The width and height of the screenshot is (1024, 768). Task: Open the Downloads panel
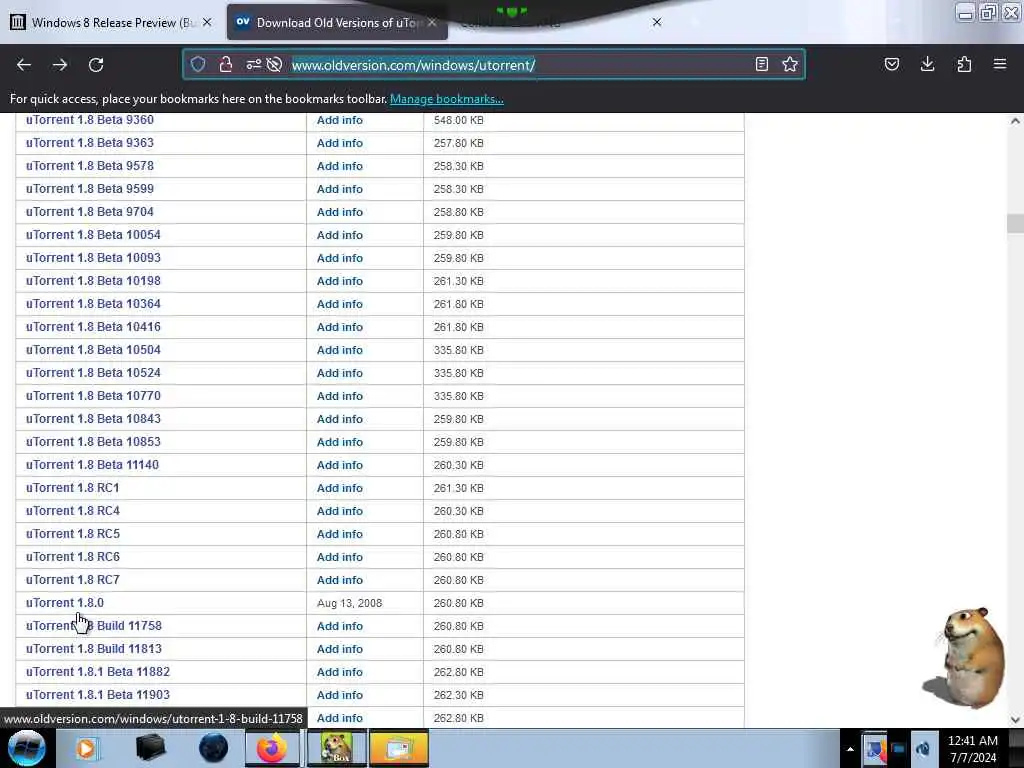[927, 64]
